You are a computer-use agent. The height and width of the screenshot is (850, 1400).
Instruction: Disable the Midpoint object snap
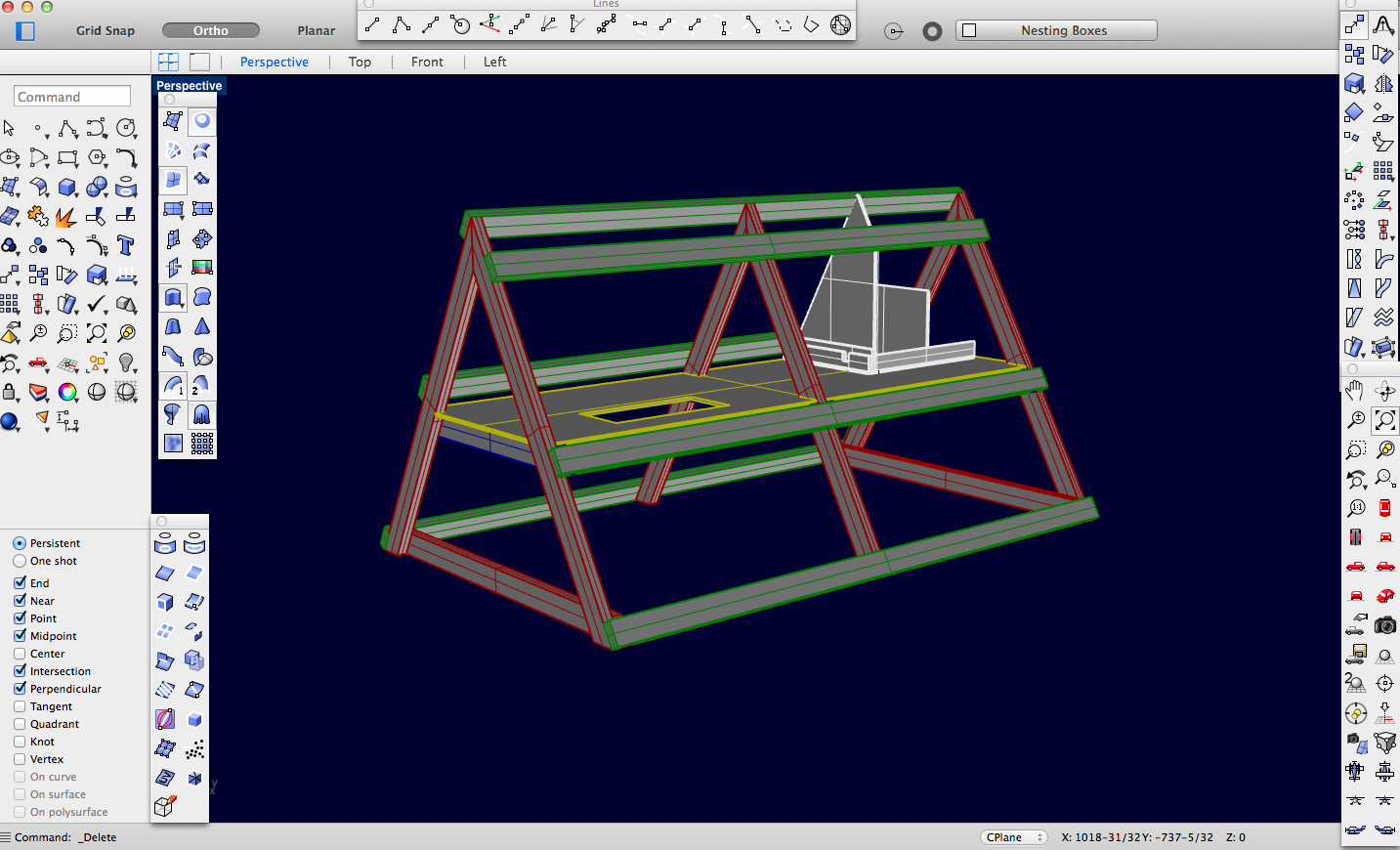20,636
